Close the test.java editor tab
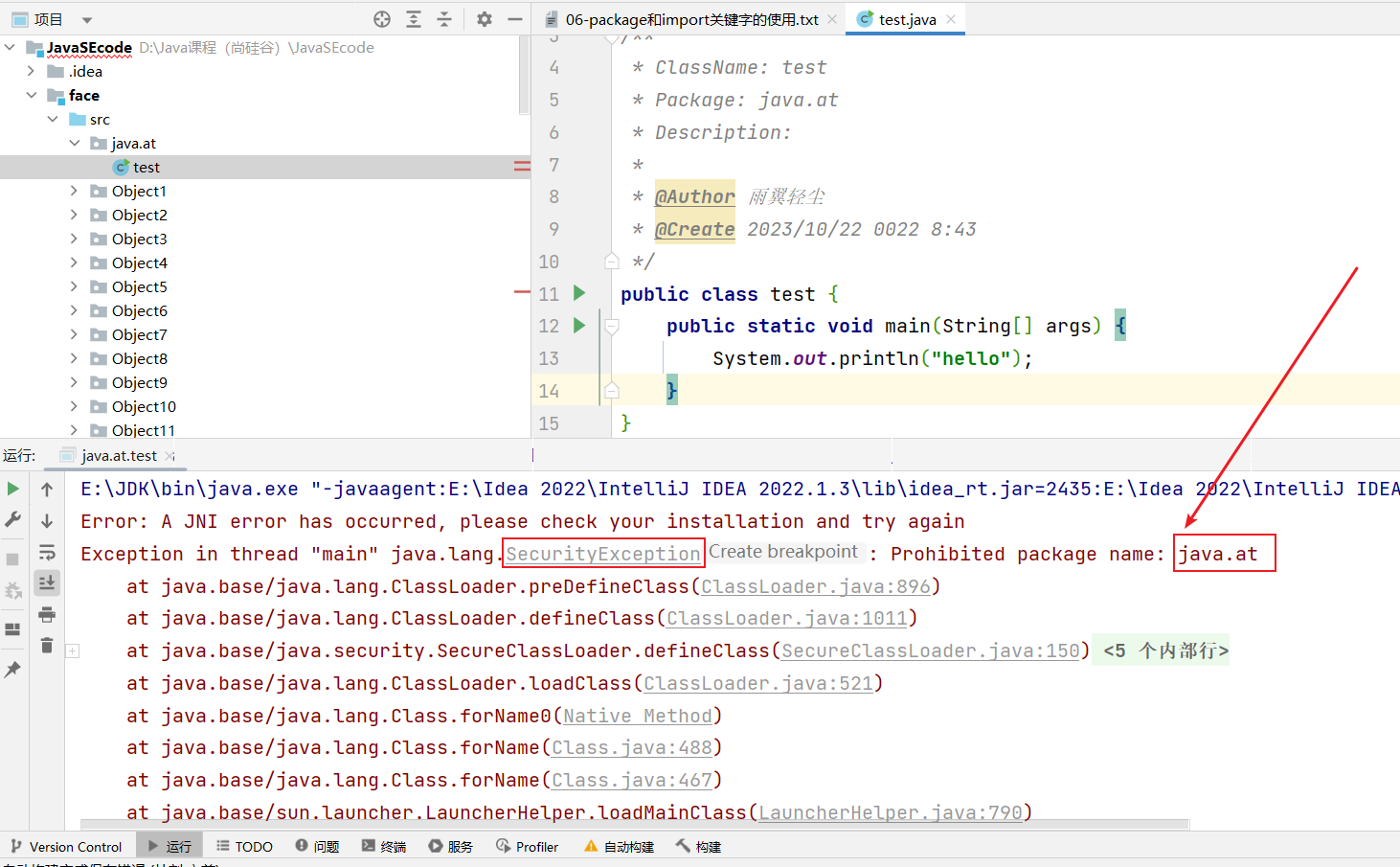 click(x=951, y=19)
